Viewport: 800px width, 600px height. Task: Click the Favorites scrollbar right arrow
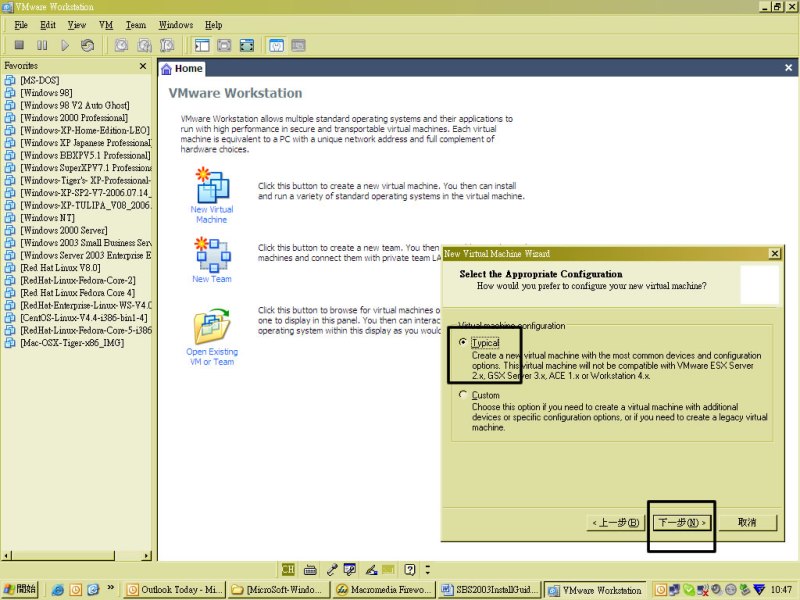point(147,556)
